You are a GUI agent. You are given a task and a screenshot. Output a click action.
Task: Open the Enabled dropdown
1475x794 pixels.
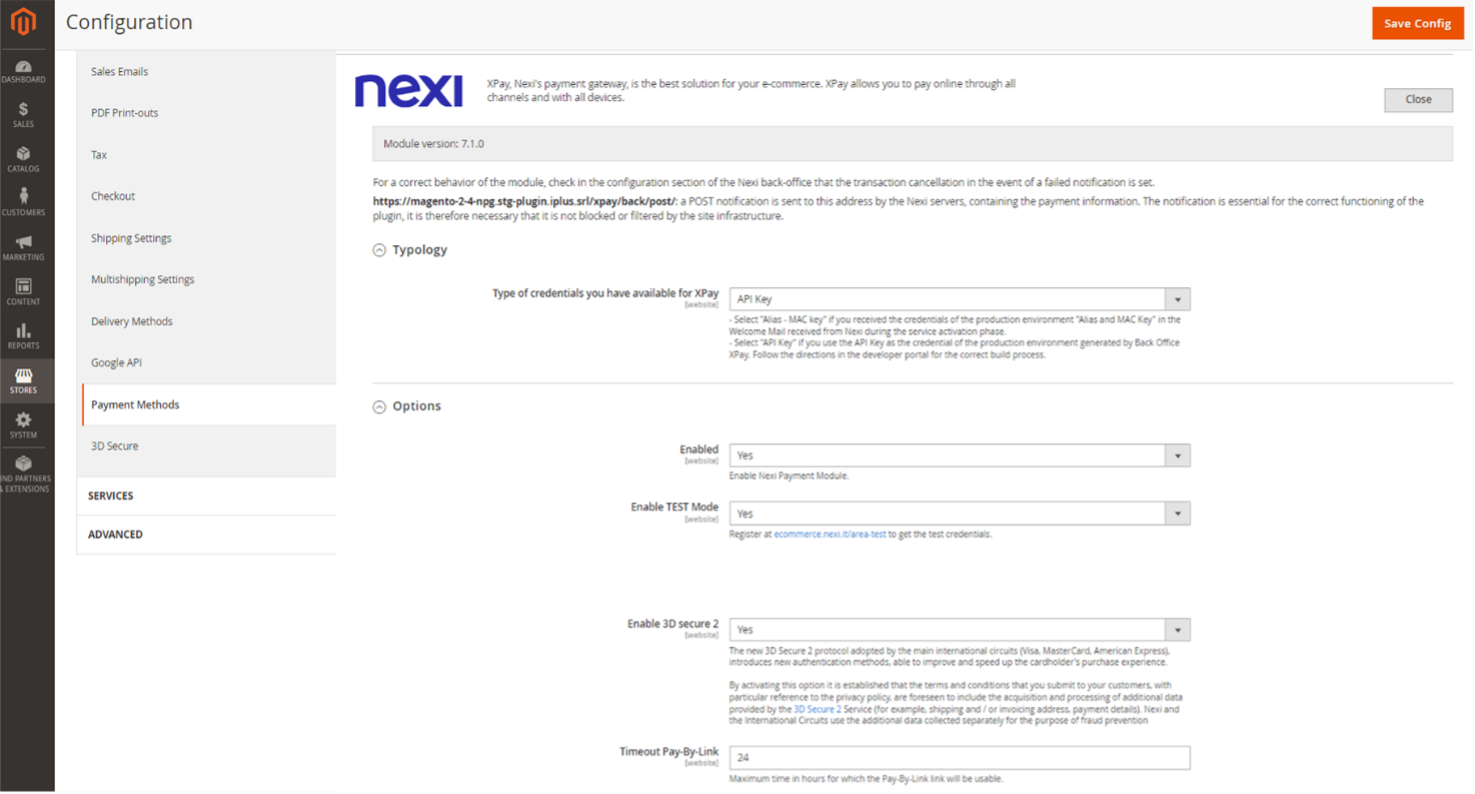(x=960, y=455)
